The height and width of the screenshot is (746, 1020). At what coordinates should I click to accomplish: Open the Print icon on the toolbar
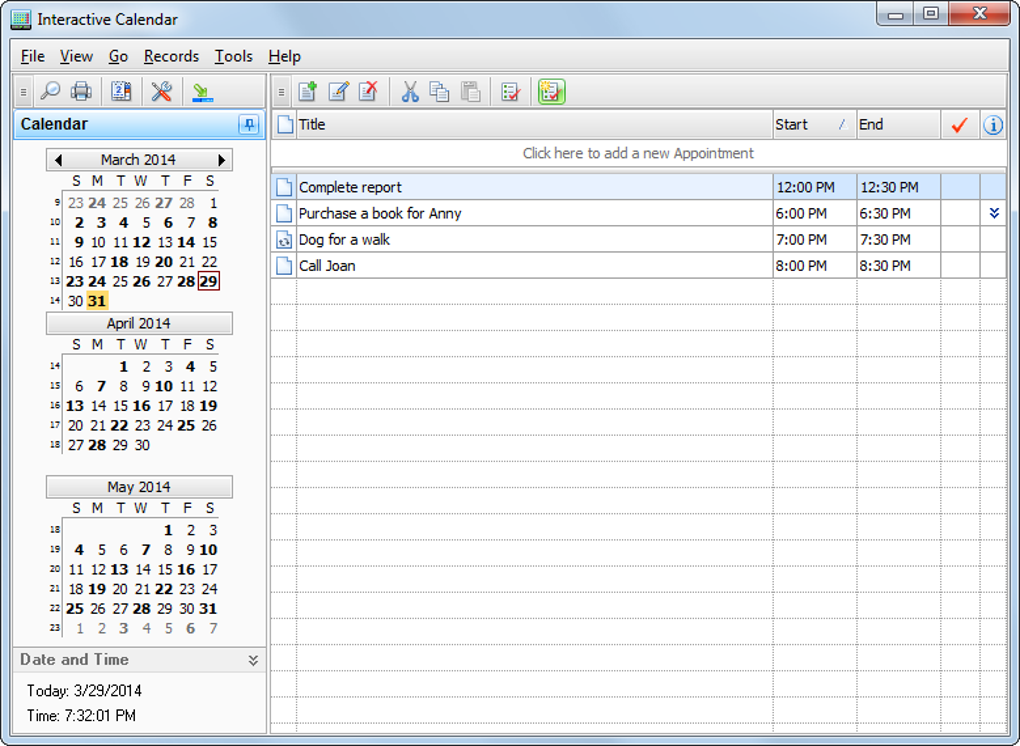(81, 91)
